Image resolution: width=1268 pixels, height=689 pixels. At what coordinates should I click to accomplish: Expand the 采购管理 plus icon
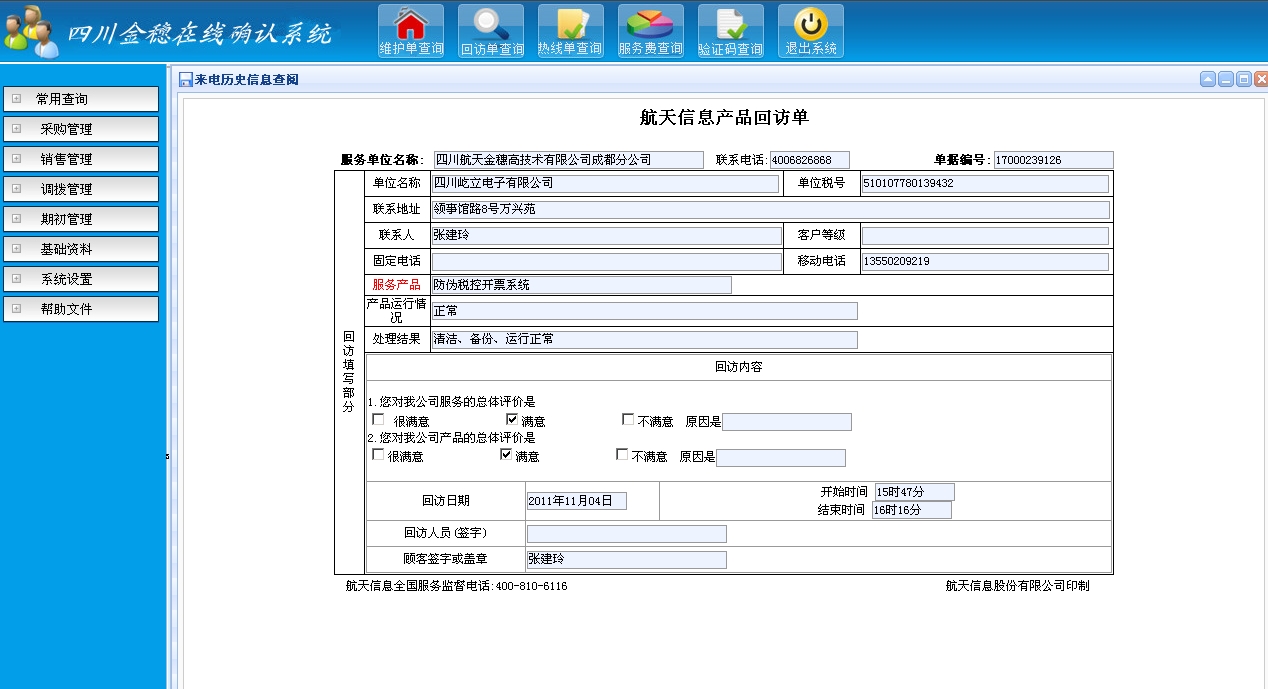16,129
